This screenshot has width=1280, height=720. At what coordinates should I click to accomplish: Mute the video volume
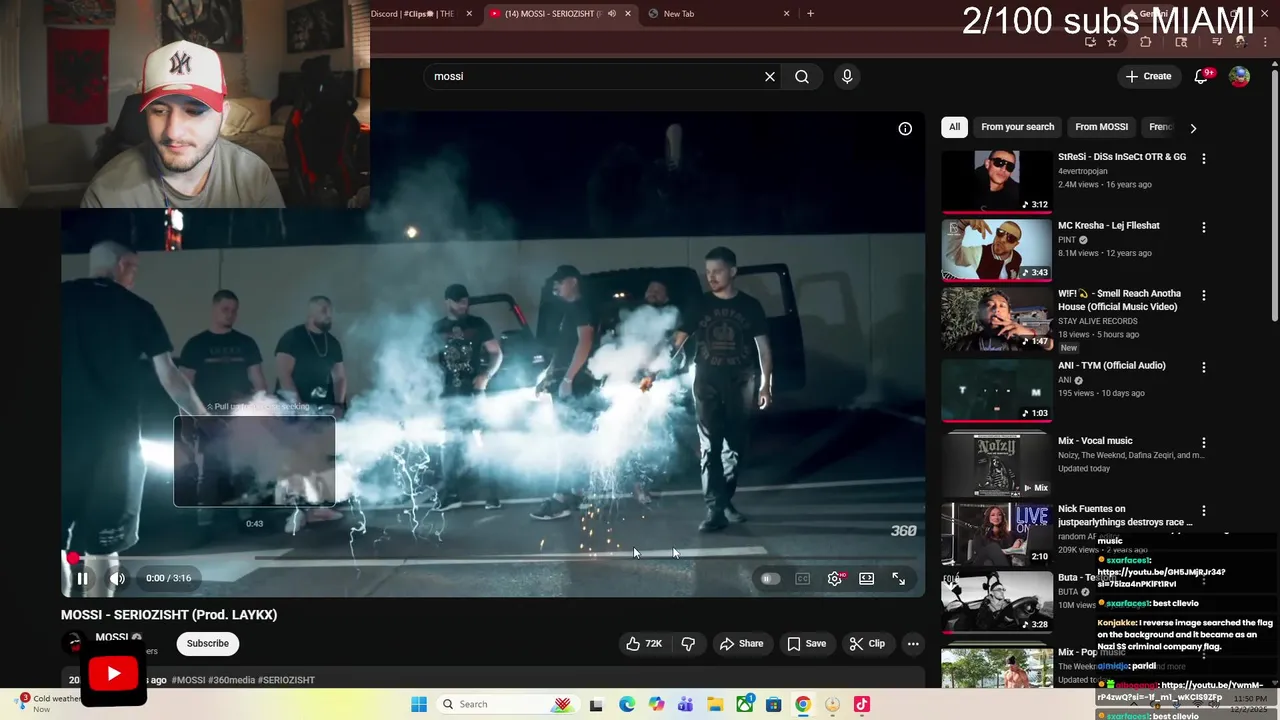(117, 578)
